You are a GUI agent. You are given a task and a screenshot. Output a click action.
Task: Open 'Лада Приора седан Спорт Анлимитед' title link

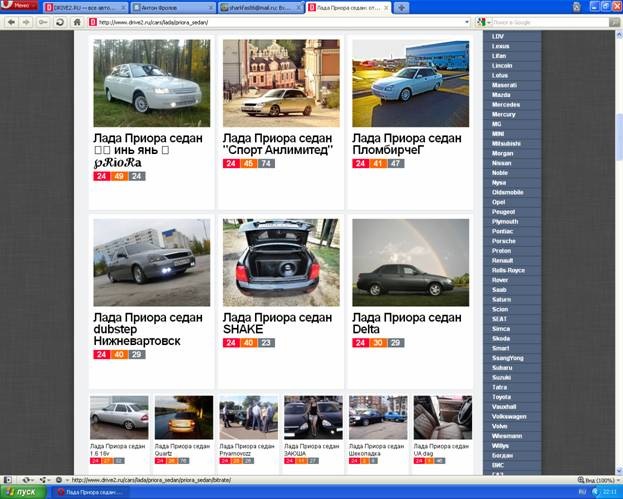[278, 144]
